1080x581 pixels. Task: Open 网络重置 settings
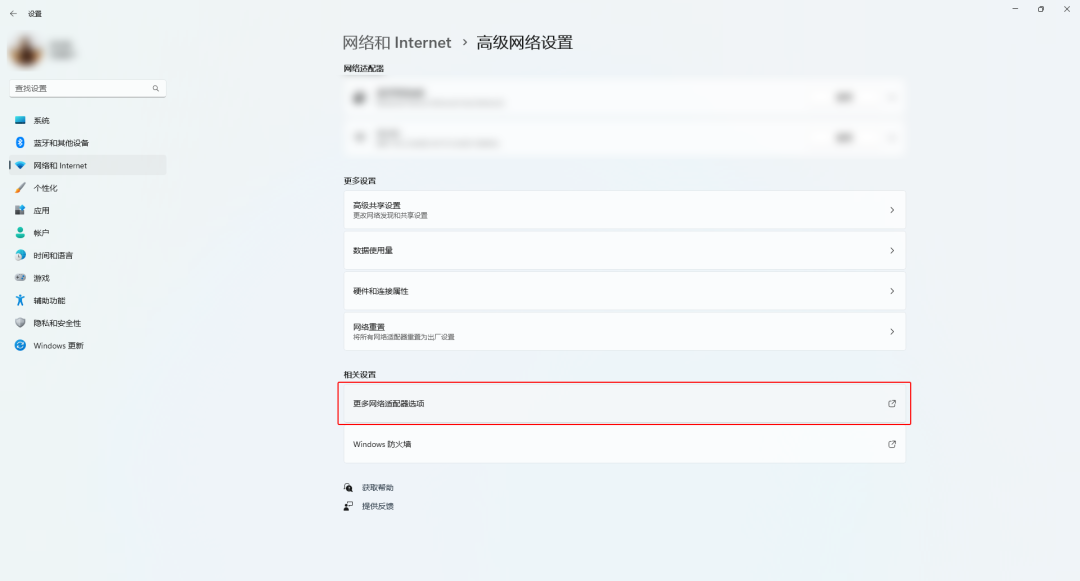624,331
